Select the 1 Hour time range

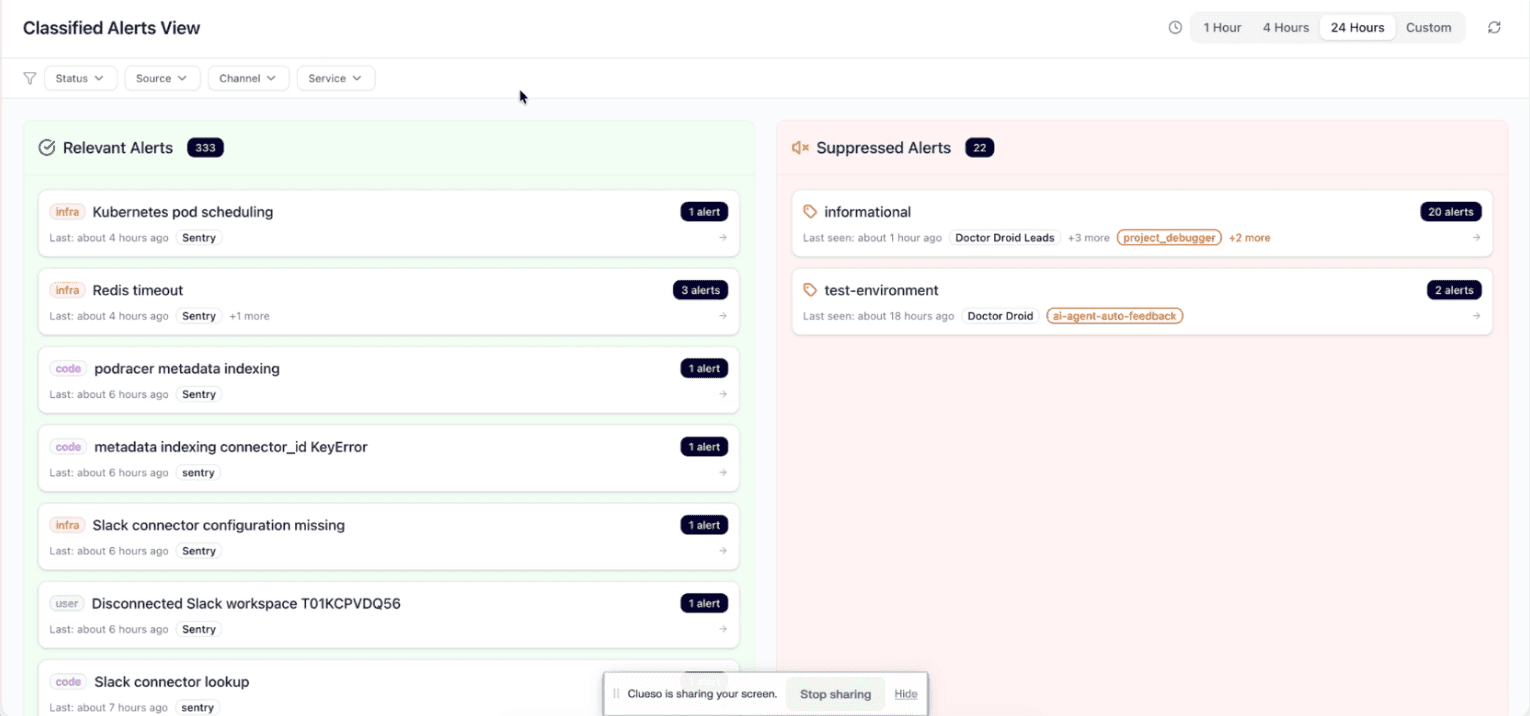[1222, 27]
